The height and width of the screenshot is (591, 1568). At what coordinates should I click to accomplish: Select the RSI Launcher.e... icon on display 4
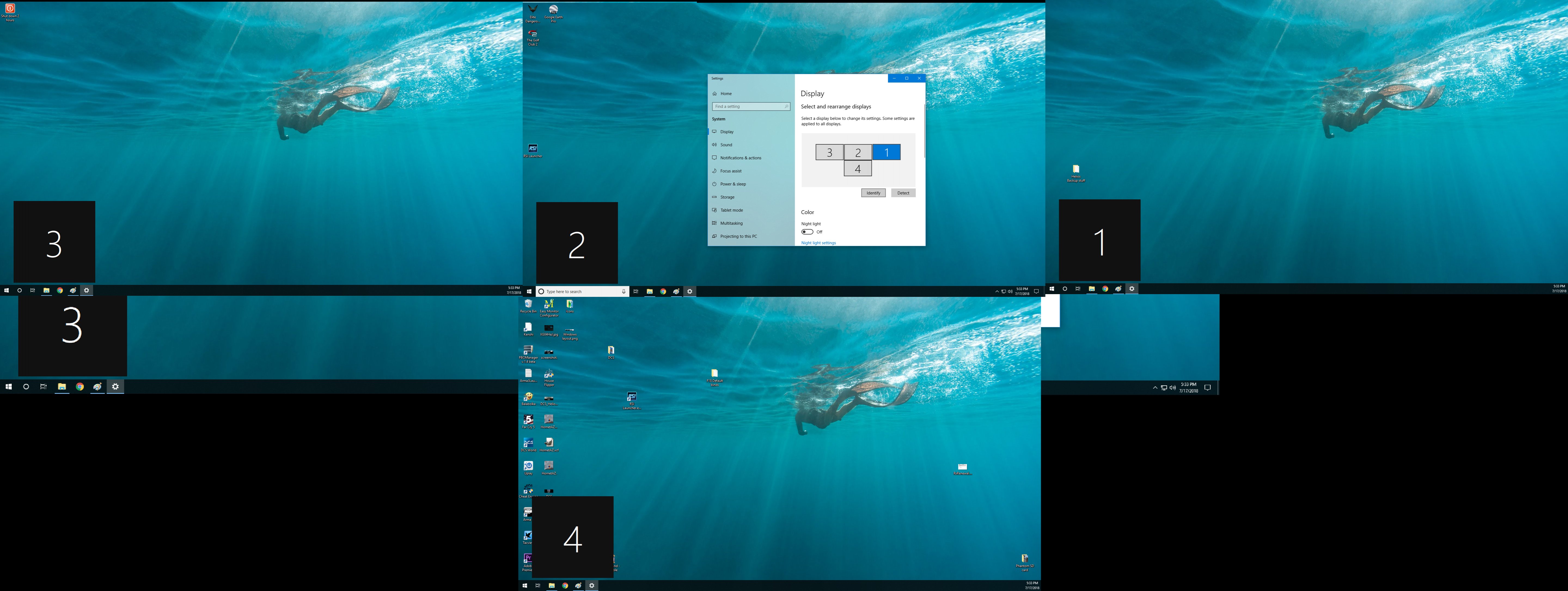(x=632, y=401)
